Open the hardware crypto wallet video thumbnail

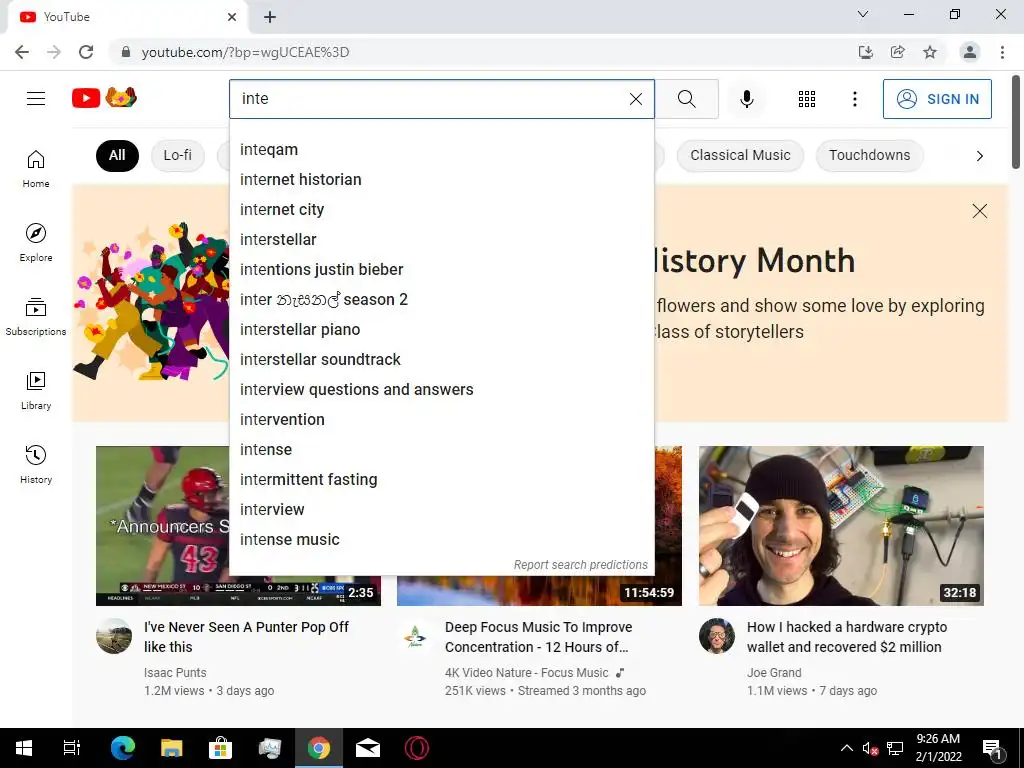[841, 526]
